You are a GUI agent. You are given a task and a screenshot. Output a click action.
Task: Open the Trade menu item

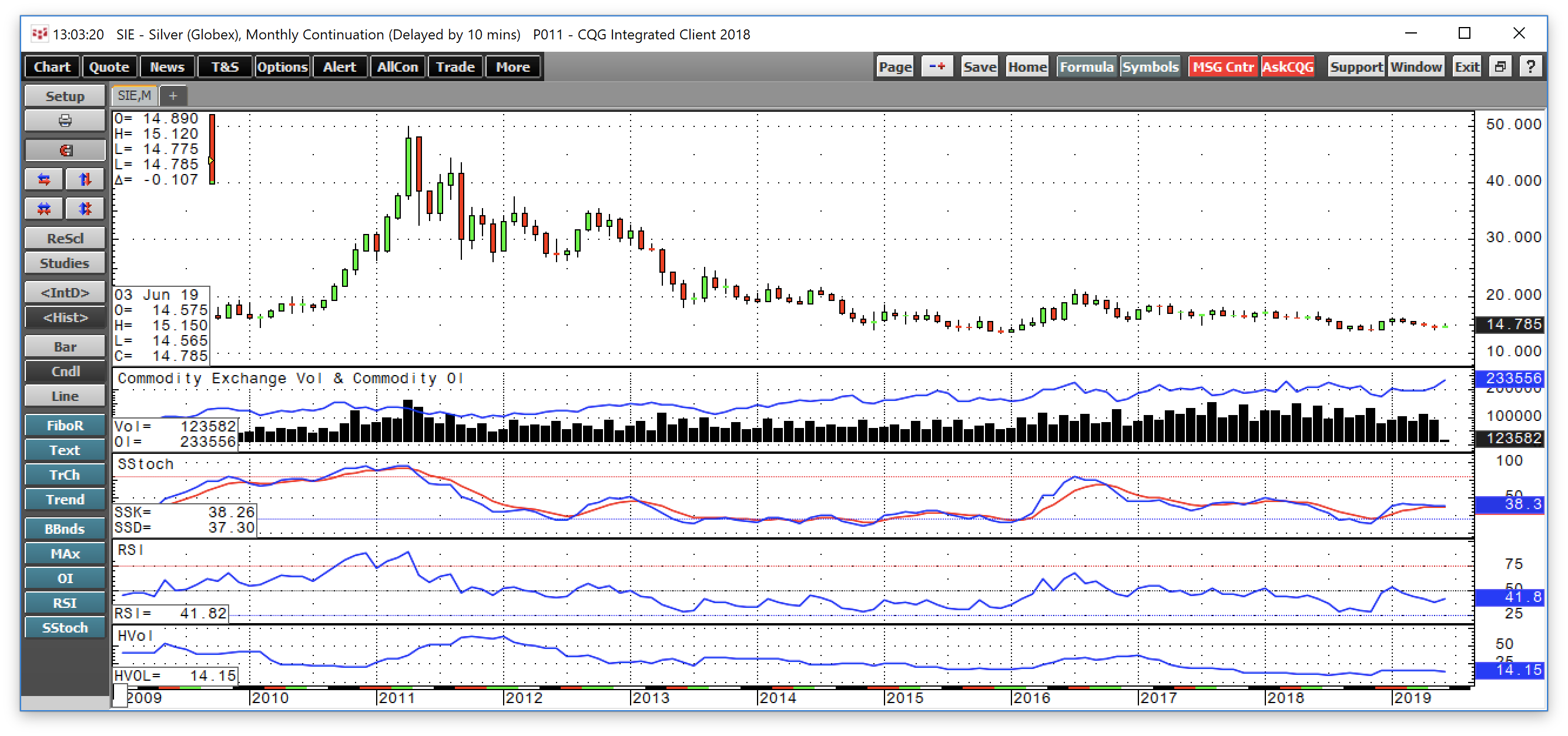[x=455, y=66]
